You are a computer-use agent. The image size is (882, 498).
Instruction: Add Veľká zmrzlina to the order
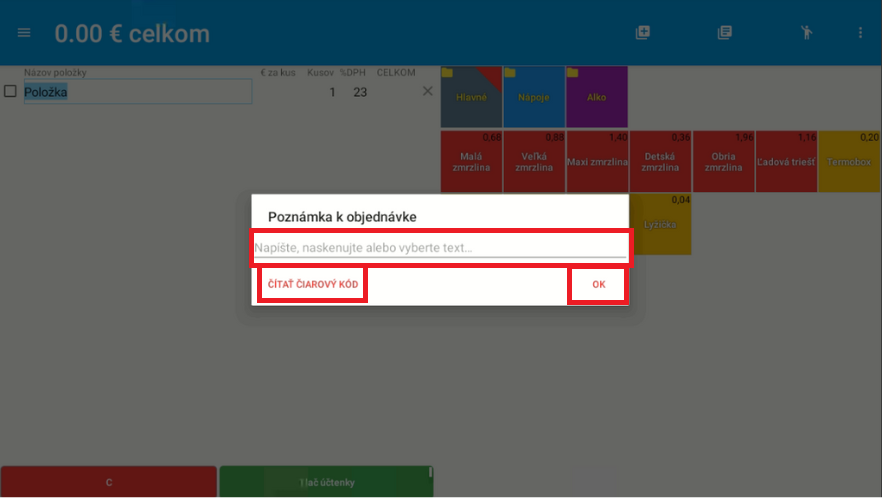pyautogui.click(x=534, y=161)
